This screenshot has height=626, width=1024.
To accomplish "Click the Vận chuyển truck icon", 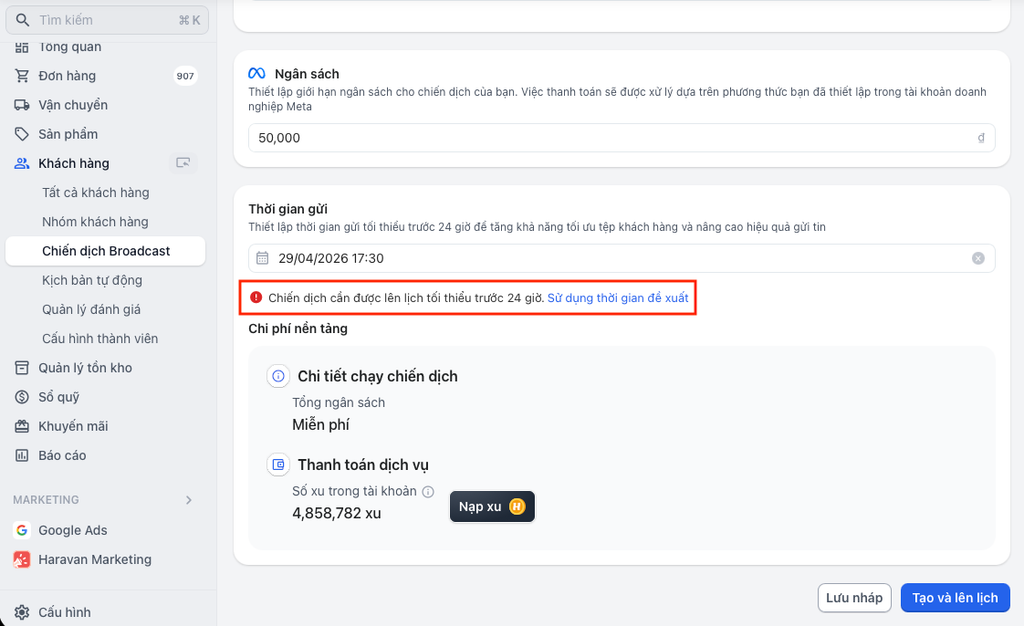I will tap(22, 105).
